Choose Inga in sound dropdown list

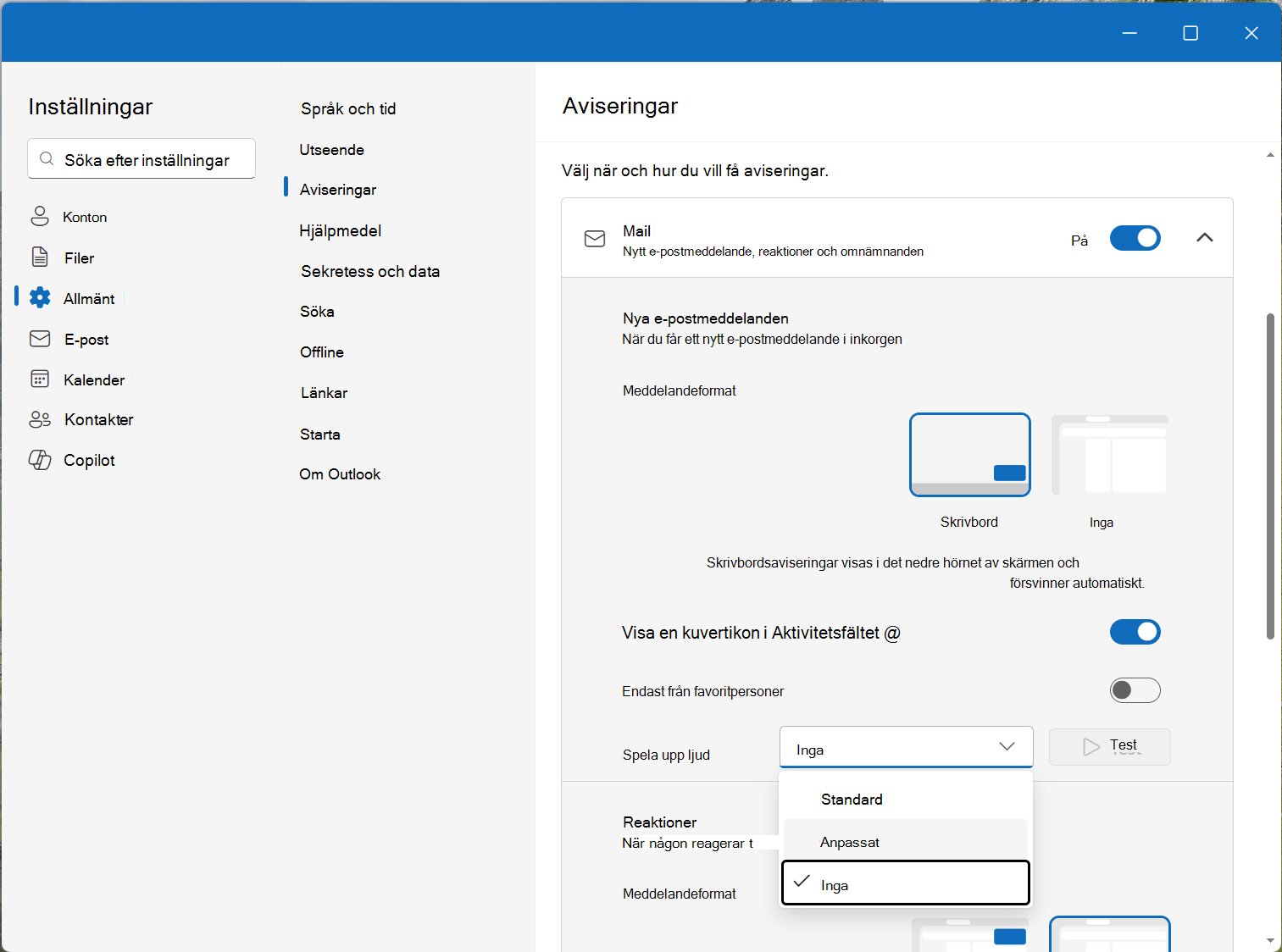906,883
